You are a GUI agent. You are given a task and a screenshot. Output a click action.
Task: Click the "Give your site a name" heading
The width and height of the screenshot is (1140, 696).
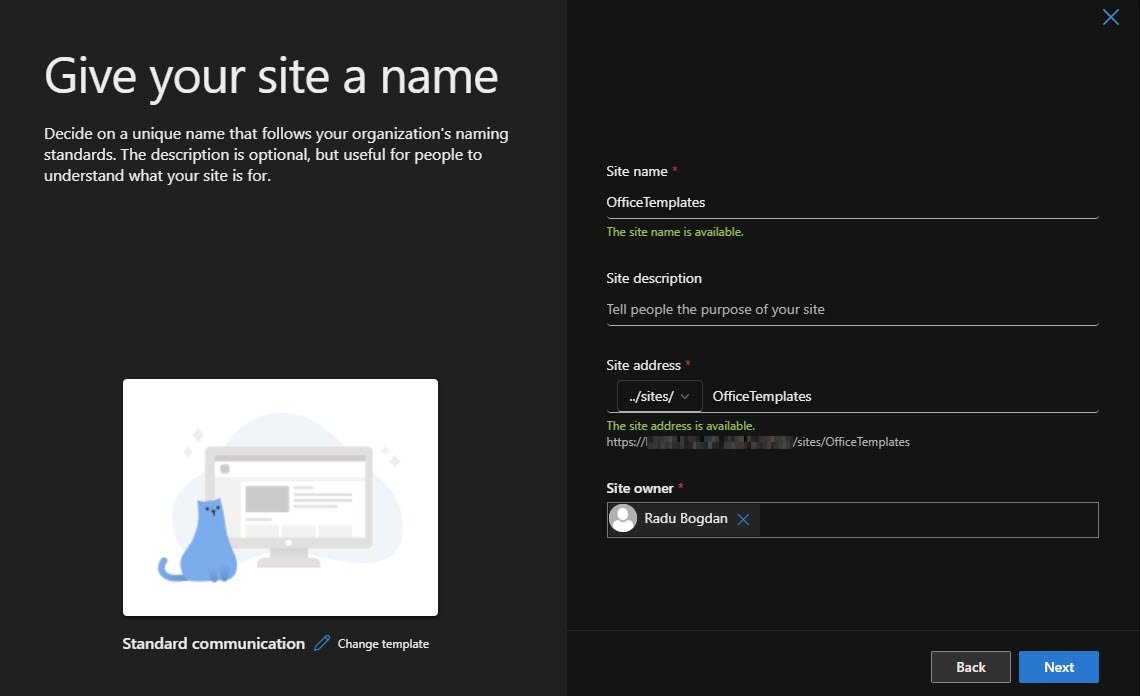coord(271,77)
